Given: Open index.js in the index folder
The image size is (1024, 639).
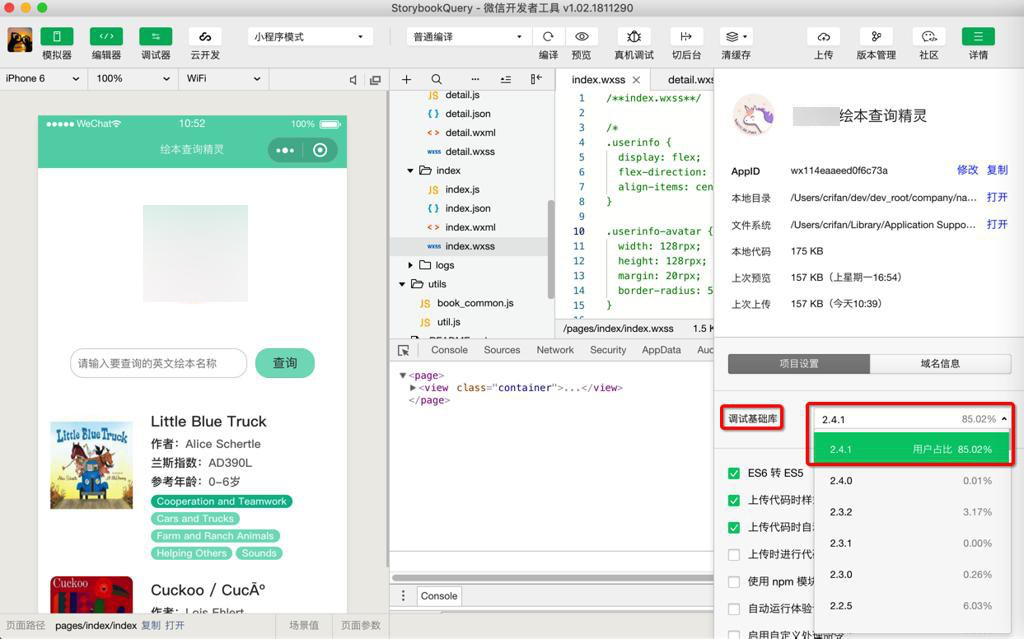Looking at the screenshot, I should tap(462, 189).
